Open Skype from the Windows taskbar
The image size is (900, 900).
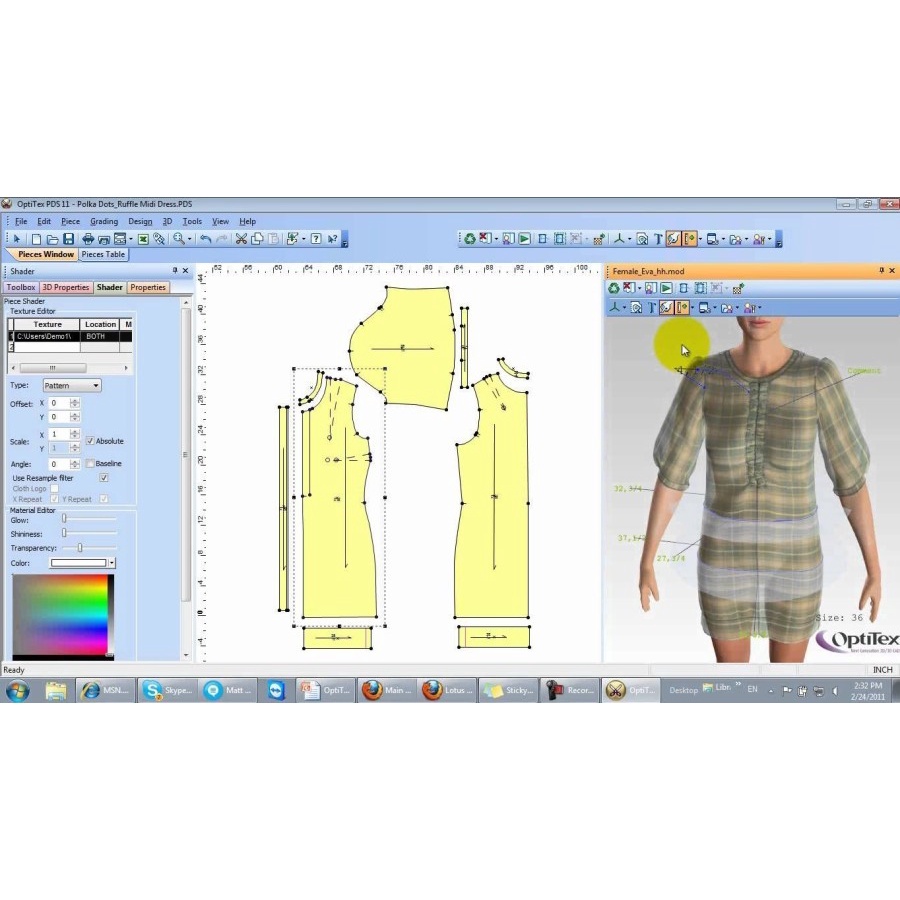(168, 690)
